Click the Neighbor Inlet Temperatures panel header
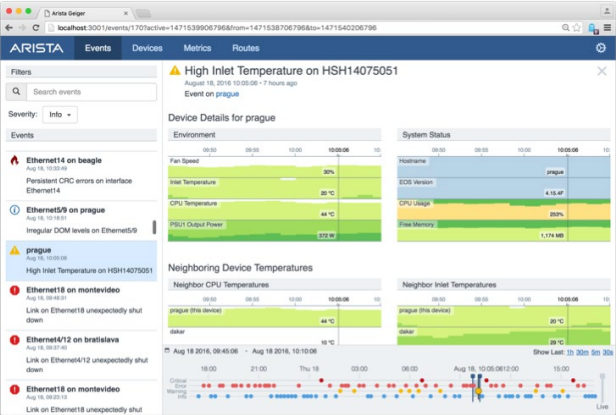This screenshot has width=616, height=415. point(504,285)
